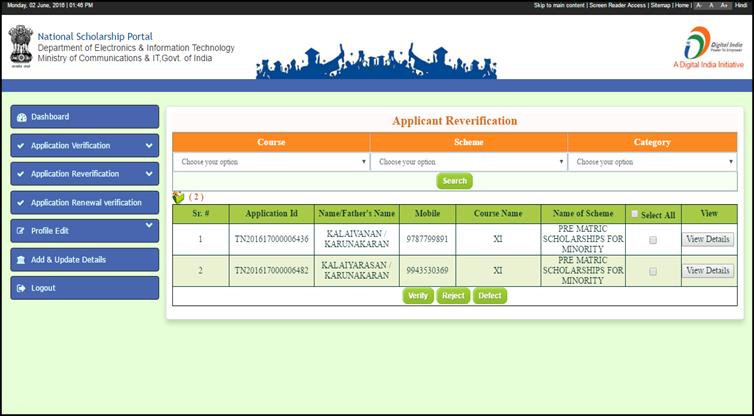754x416 pixels.
Task: Tick the checkbox for KALAIVANAN row
Action: coord(653,240)
